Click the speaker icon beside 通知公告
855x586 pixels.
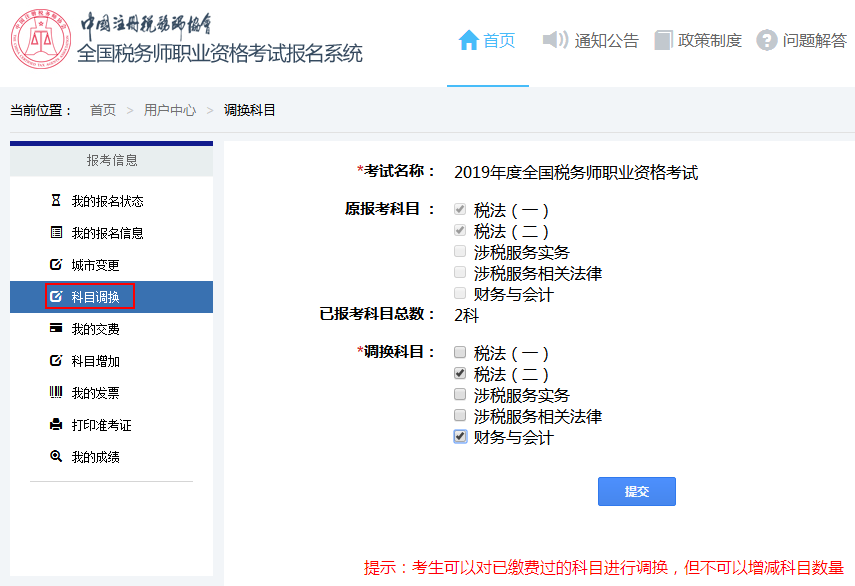click(x=556, y=41)
